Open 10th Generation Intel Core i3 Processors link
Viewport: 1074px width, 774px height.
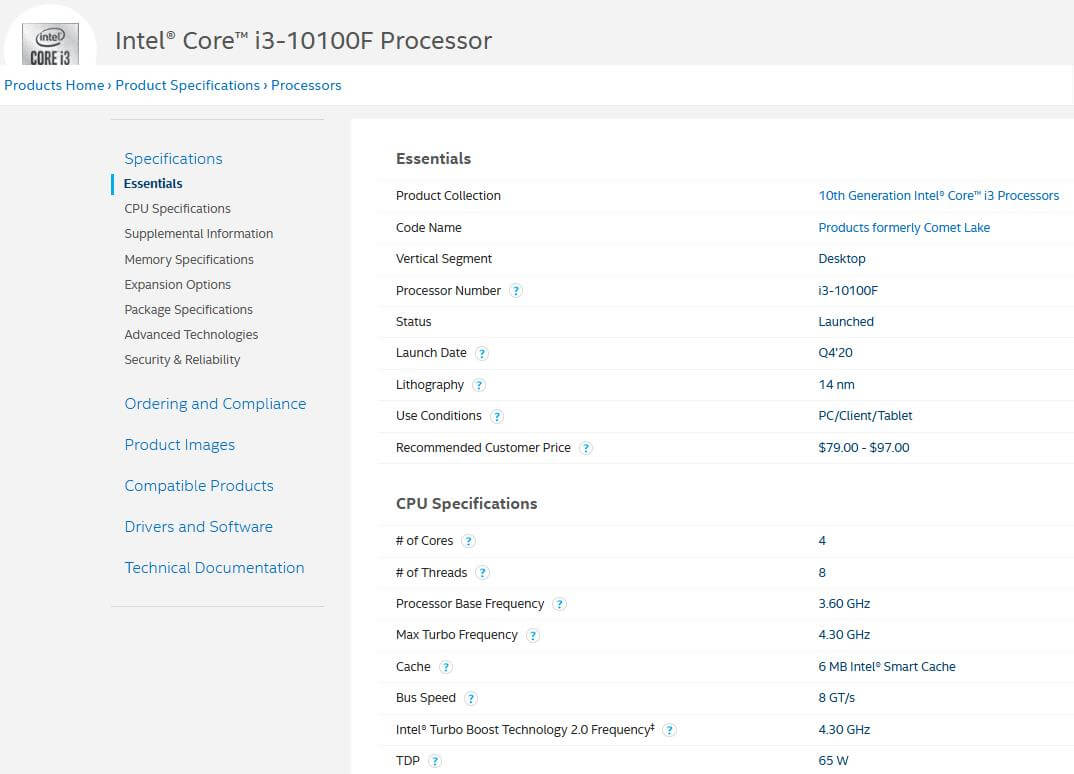(x=938, y=196)
